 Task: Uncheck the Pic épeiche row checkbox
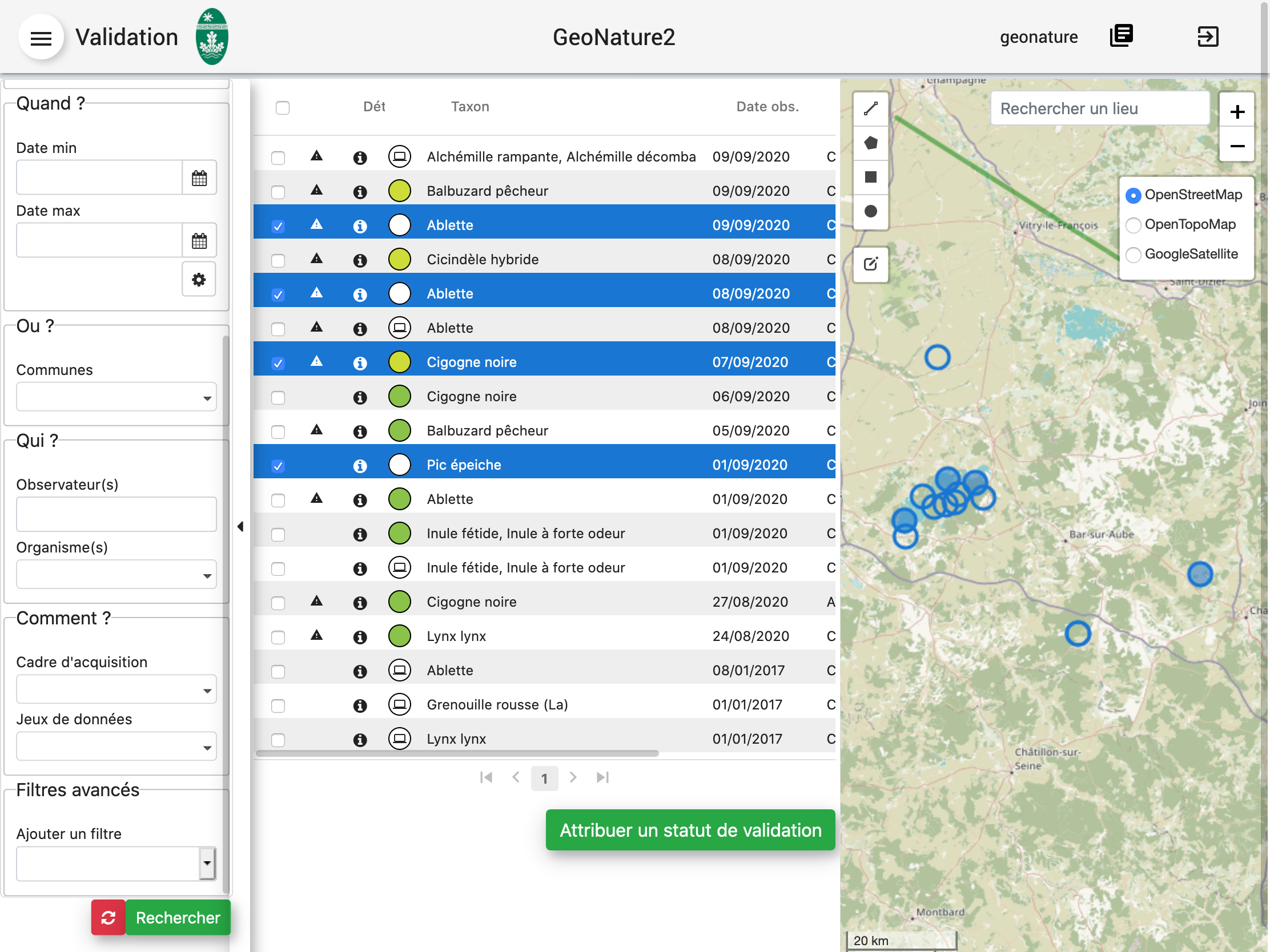pyautogui.click(x=278, y=466)
